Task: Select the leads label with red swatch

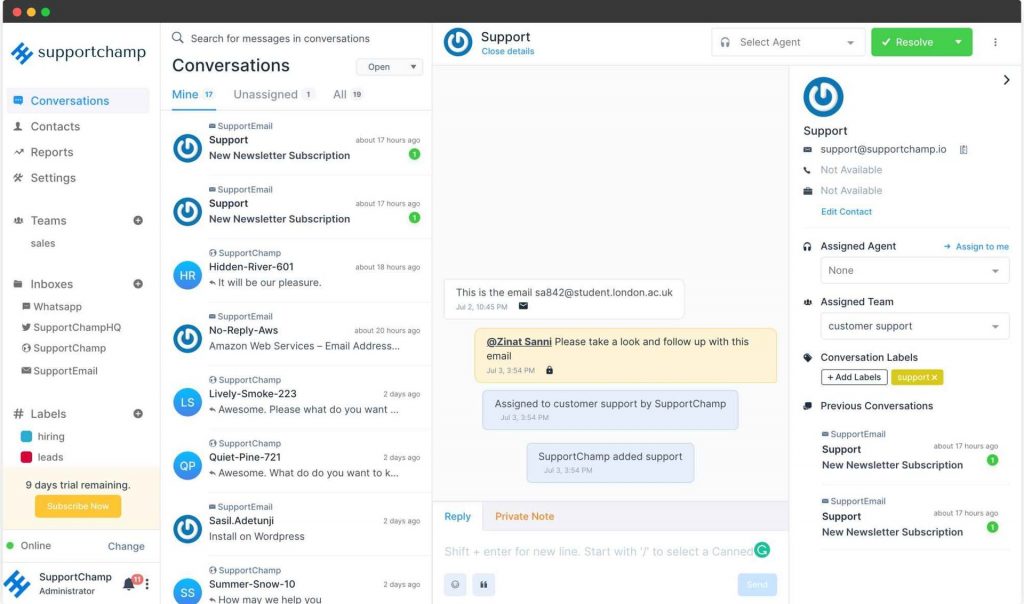Action: pyautogui.click(x=42, y=457)
